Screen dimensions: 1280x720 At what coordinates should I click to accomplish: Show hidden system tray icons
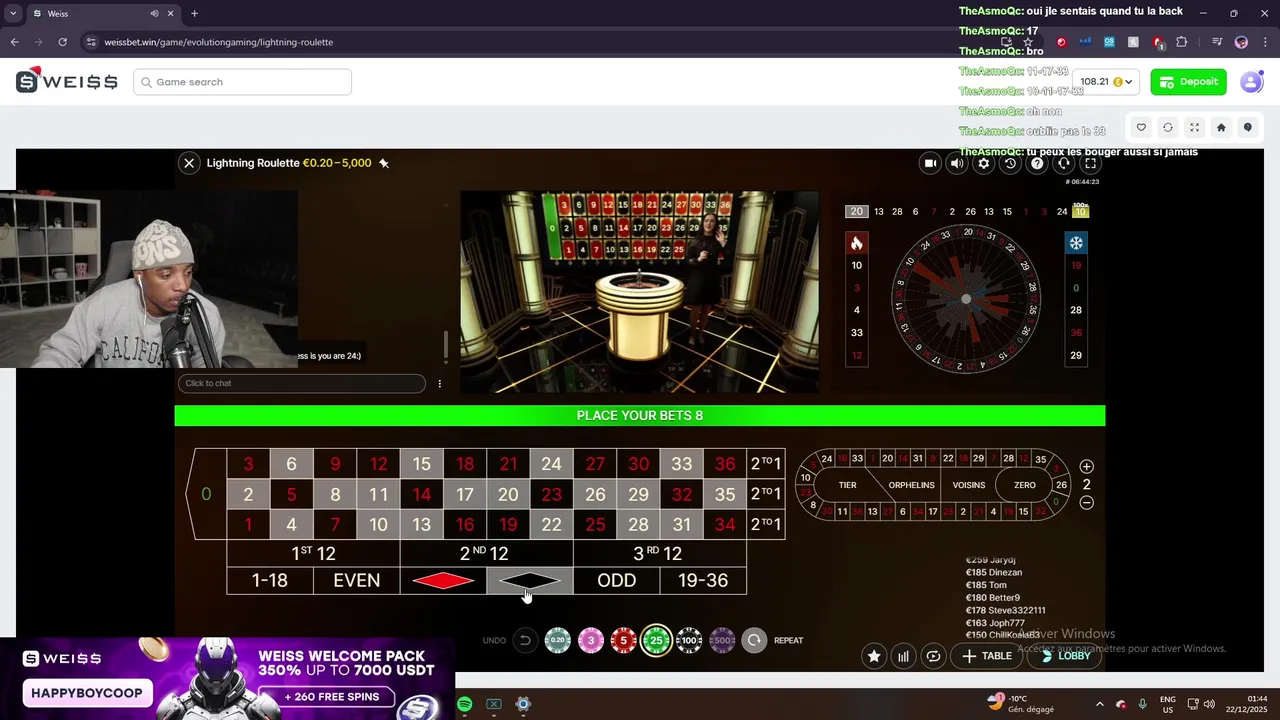1099,704
